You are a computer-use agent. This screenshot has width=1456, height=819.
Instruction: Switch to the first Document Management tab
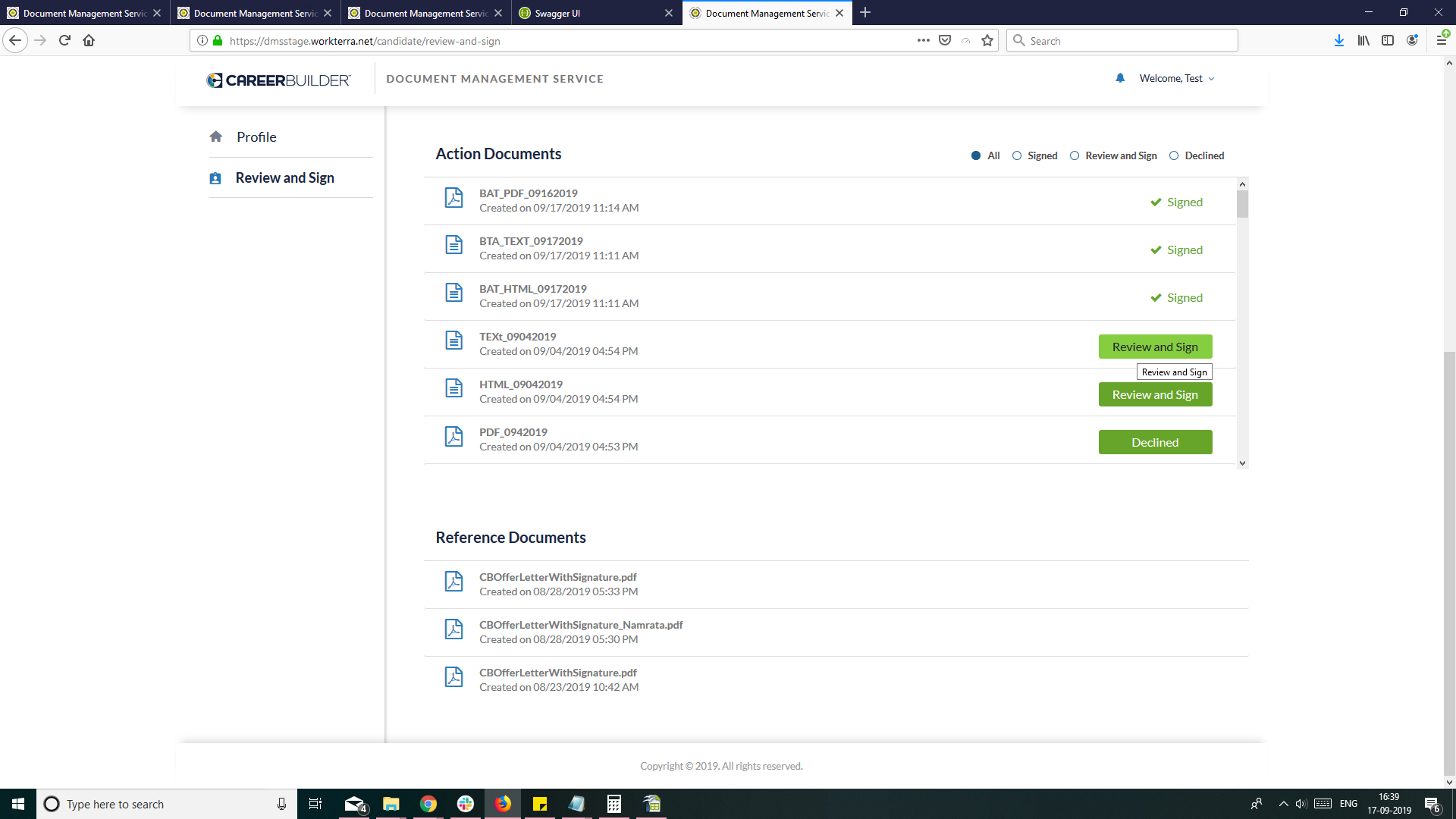[x=85, y=13]
